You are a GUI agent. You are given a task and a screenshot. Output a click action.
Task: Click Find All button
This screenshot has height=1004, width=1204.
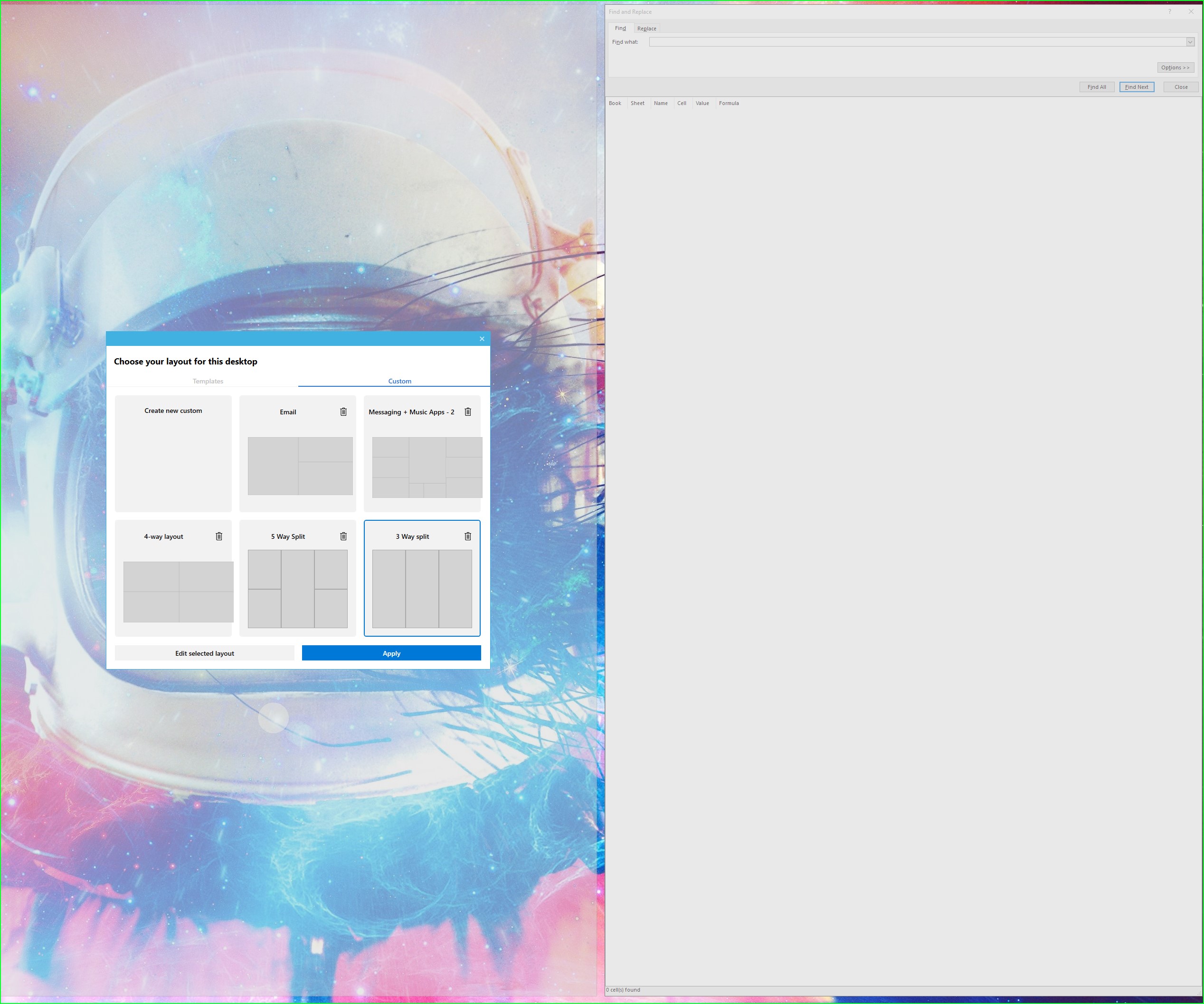point(1097,87)
